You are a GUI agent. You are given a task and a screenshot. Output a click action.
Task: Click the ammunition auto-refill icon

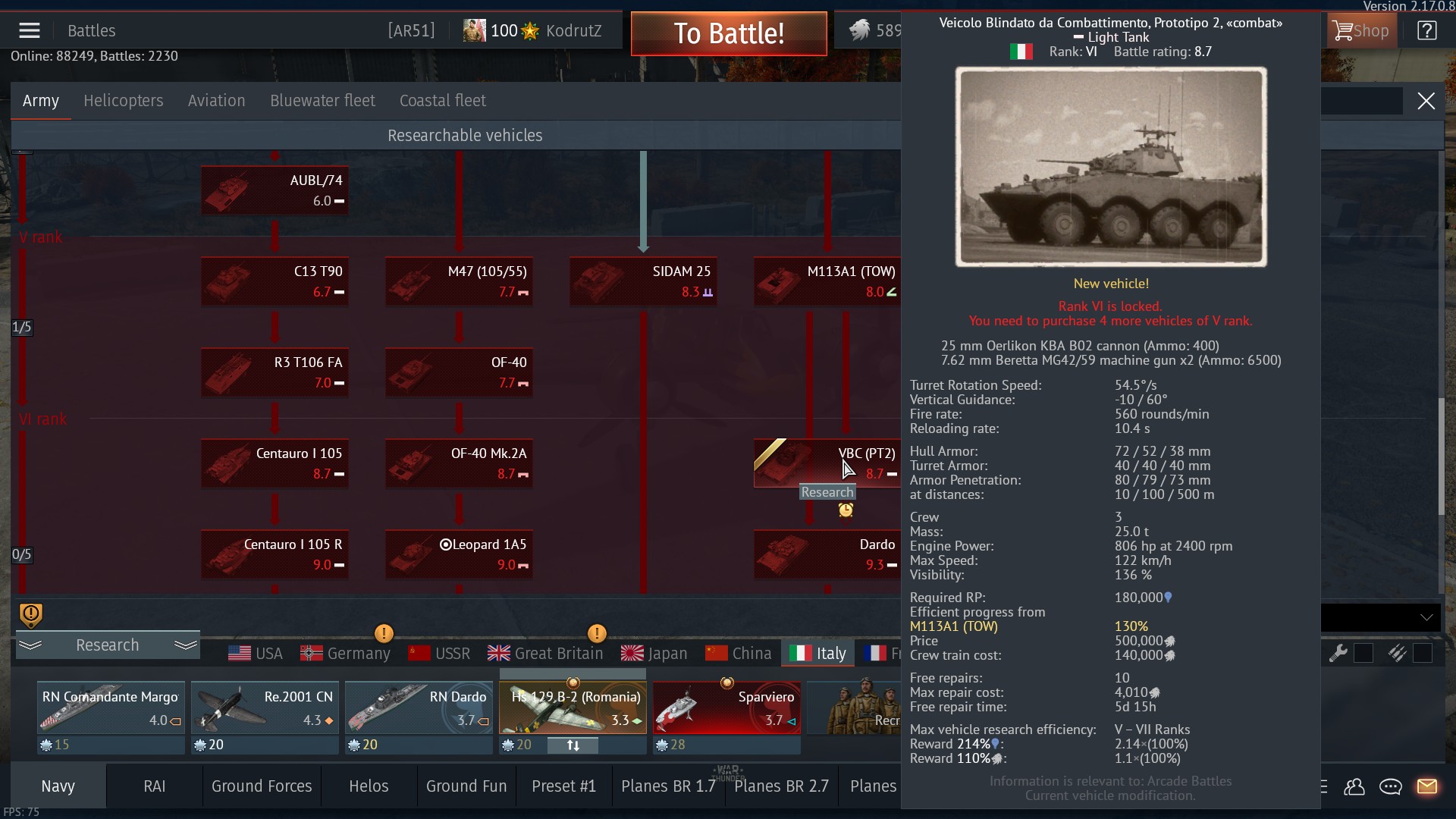(x=1397, y=653)
